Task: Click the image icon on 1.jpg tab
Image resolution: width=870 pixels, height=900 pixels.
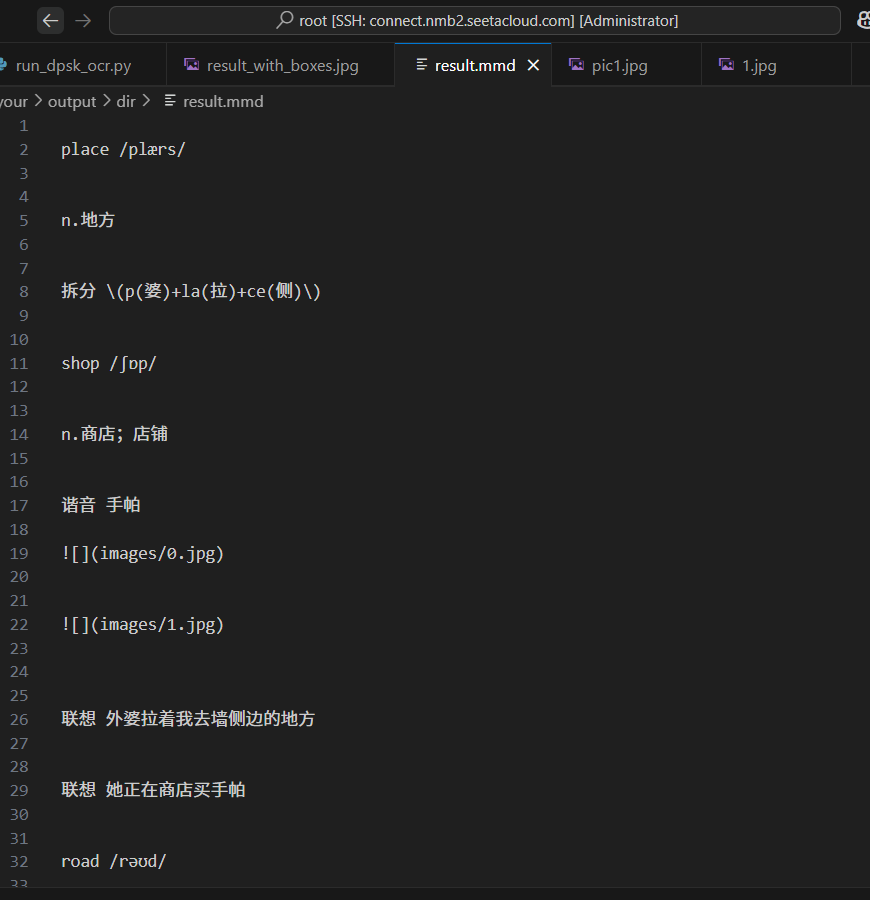Action: tap(726, 64)
